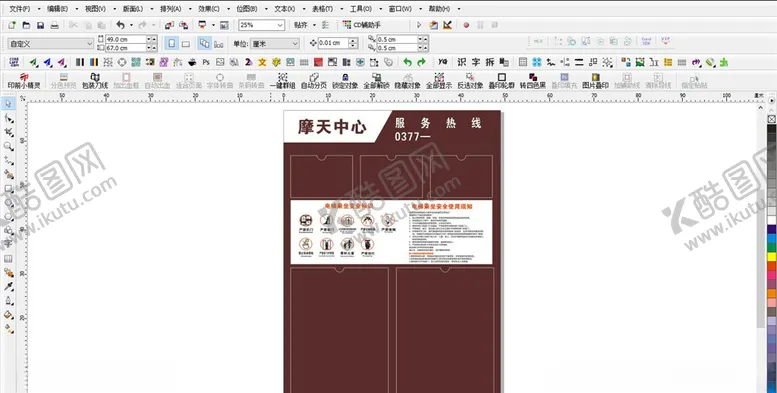This screenshot has height=393, width=777.
Task: Click the green redo arrow plugin icon
Action: pos(421,62)
